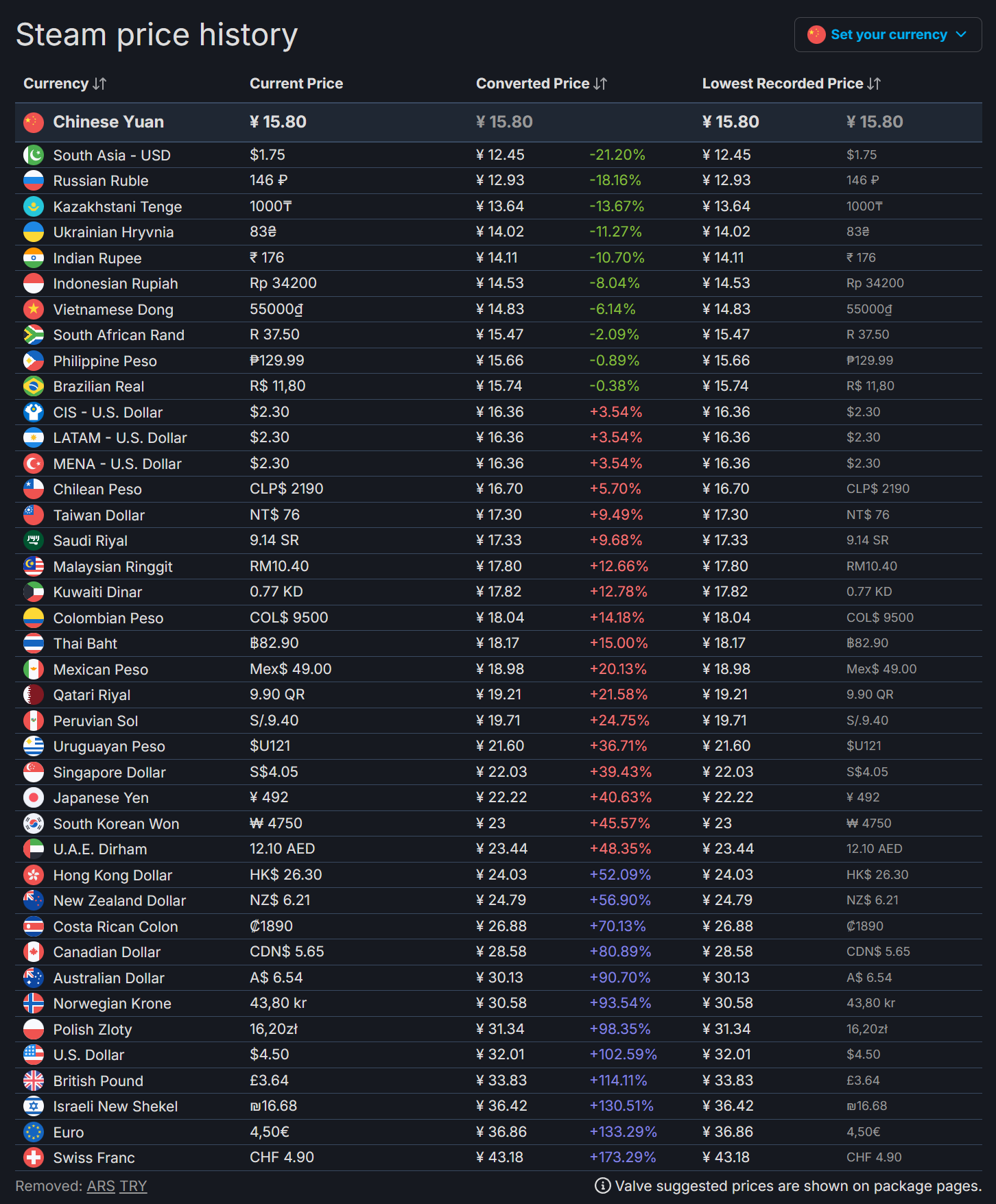Image resolution: width=996 pixels, height=1204 pixels.
Task: Click the Chilean Peso flag icon
Action: 34,490
